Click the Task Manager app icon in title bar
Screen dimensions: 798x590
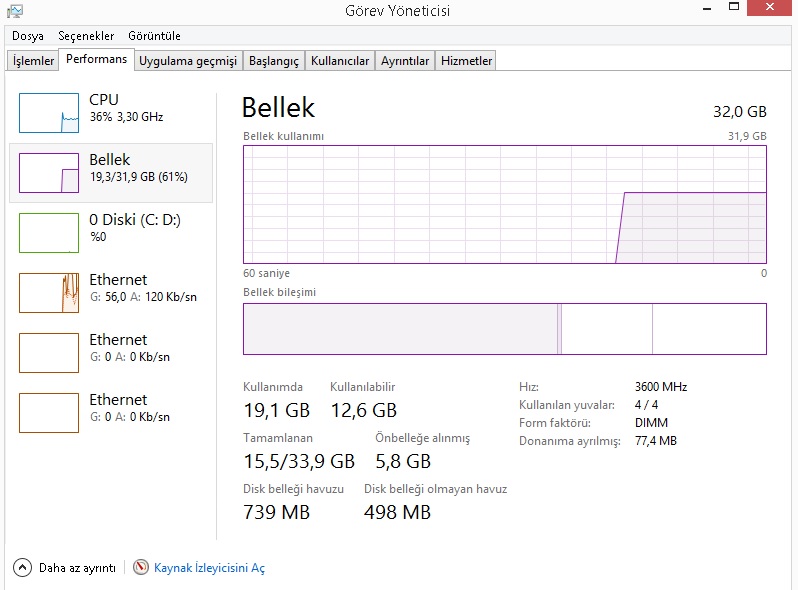pyautogui.click(x=15, y=11)
